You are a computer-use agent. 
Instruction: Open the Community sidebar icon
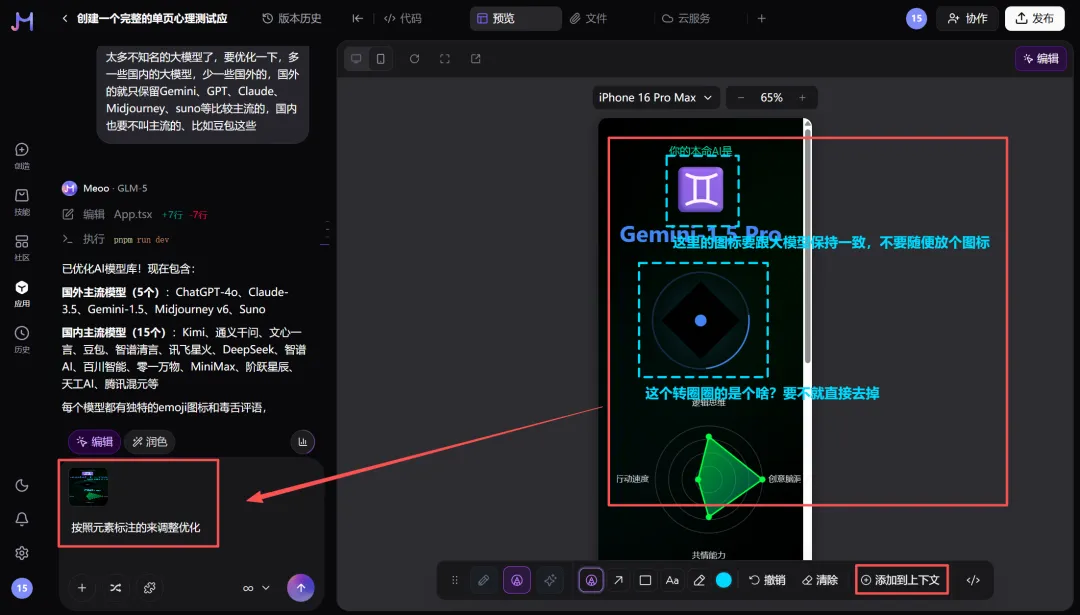coord(22,247)
